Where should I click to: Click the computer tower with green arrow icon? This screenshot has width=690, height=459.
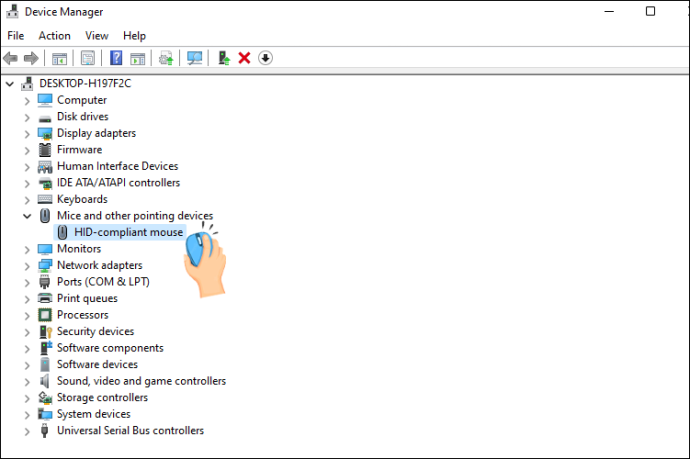(x=224, y=58)
